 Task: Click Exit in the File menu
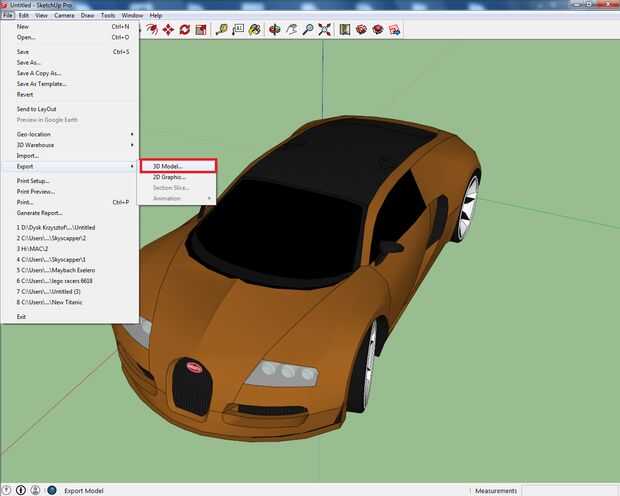tap(21, 316)
